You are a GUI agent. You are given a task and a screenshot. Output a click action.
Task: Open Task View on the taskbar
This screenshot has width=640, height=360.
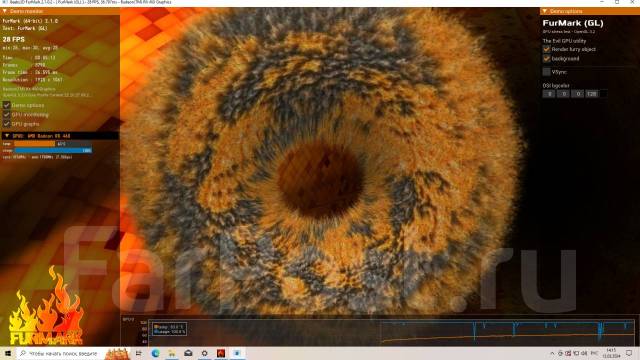click(x=139, y=353)
